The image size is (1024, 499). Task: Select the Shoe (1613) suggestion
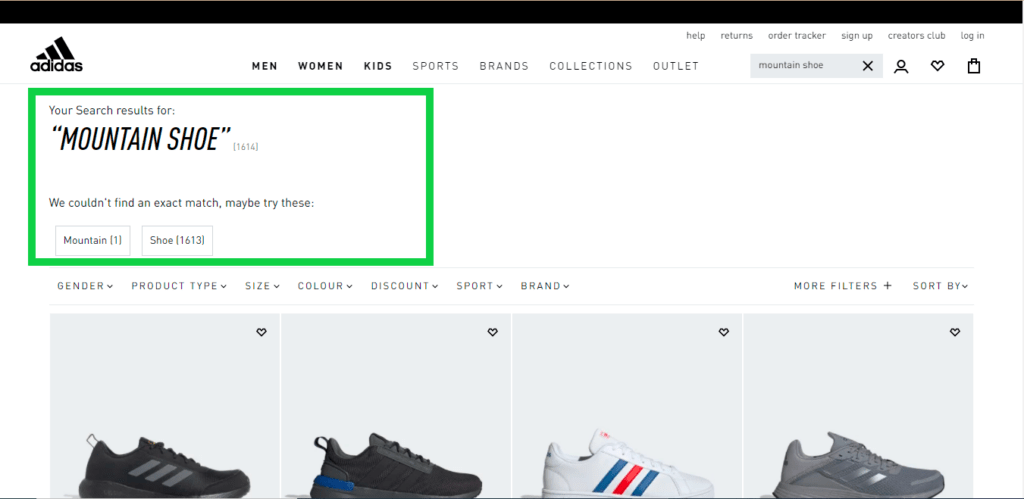tap(177, 240)
